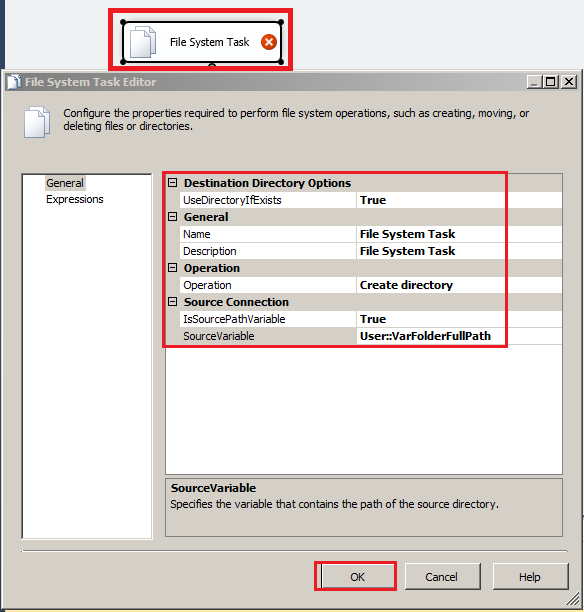Click the Destination Directory Options header text
The height and width of the screenshot is (612, 584).
[x=267, y=183]
